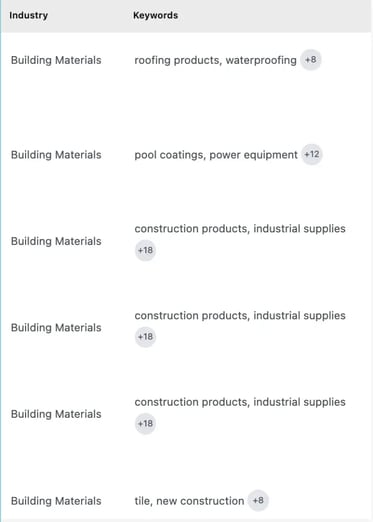The width and height of the screenshot is (373, 522).
Task: Expand the +8 badge beside roofing products keywords
Action: coord(311,60)
